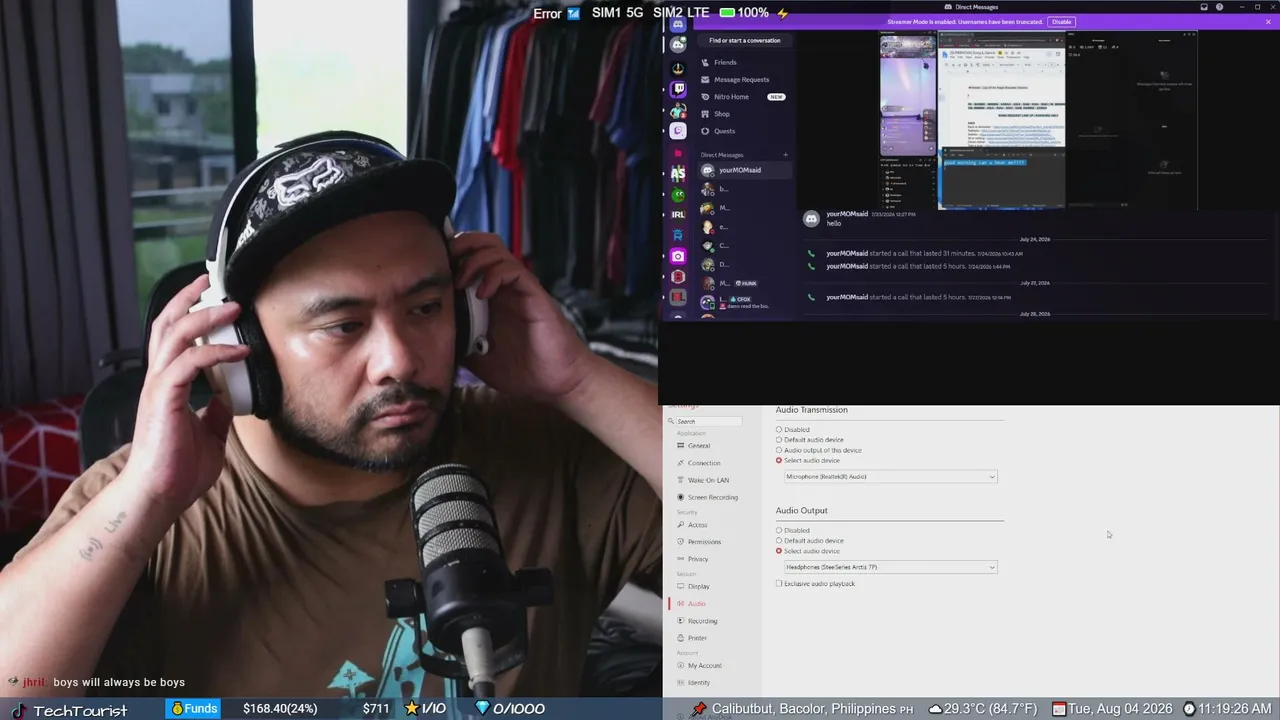
Task: Click the General settings icon
Action: click(681, 445)
